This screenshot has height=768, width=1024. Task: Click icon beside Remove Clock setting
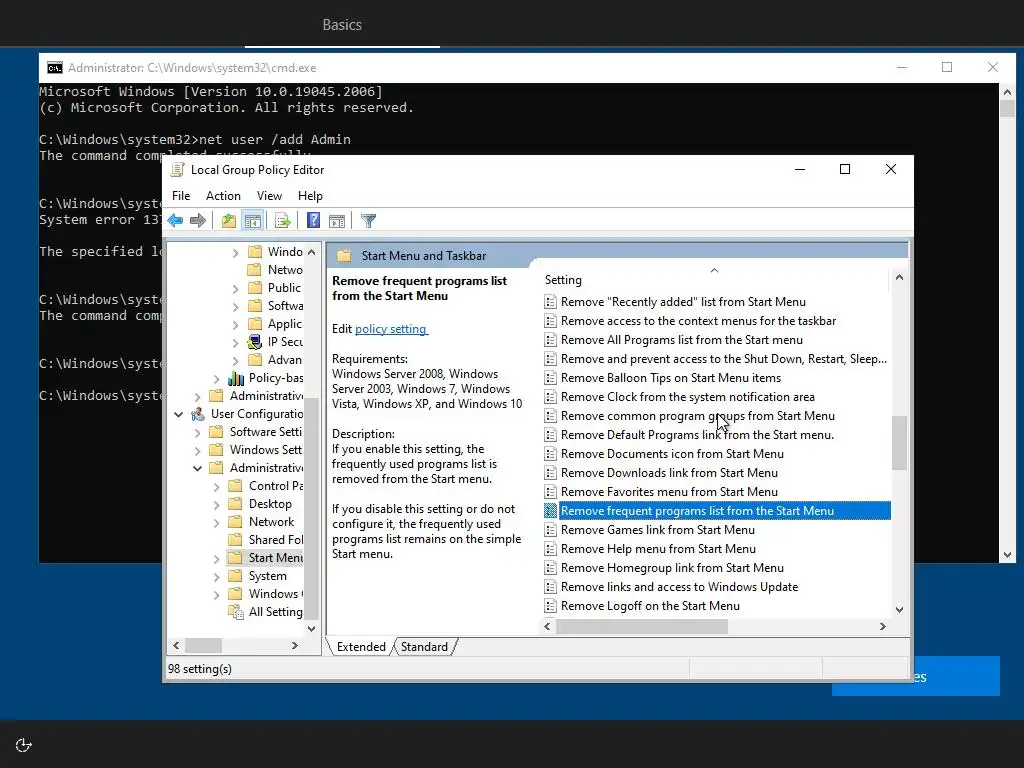point(551,397)
